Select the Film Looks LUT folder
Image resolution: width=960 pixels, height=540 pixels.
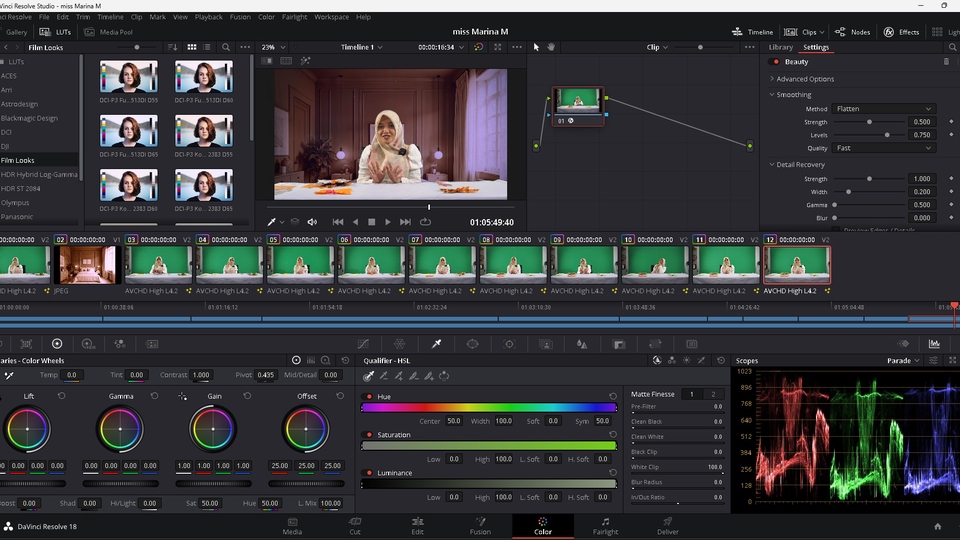[x=39, y=160]
